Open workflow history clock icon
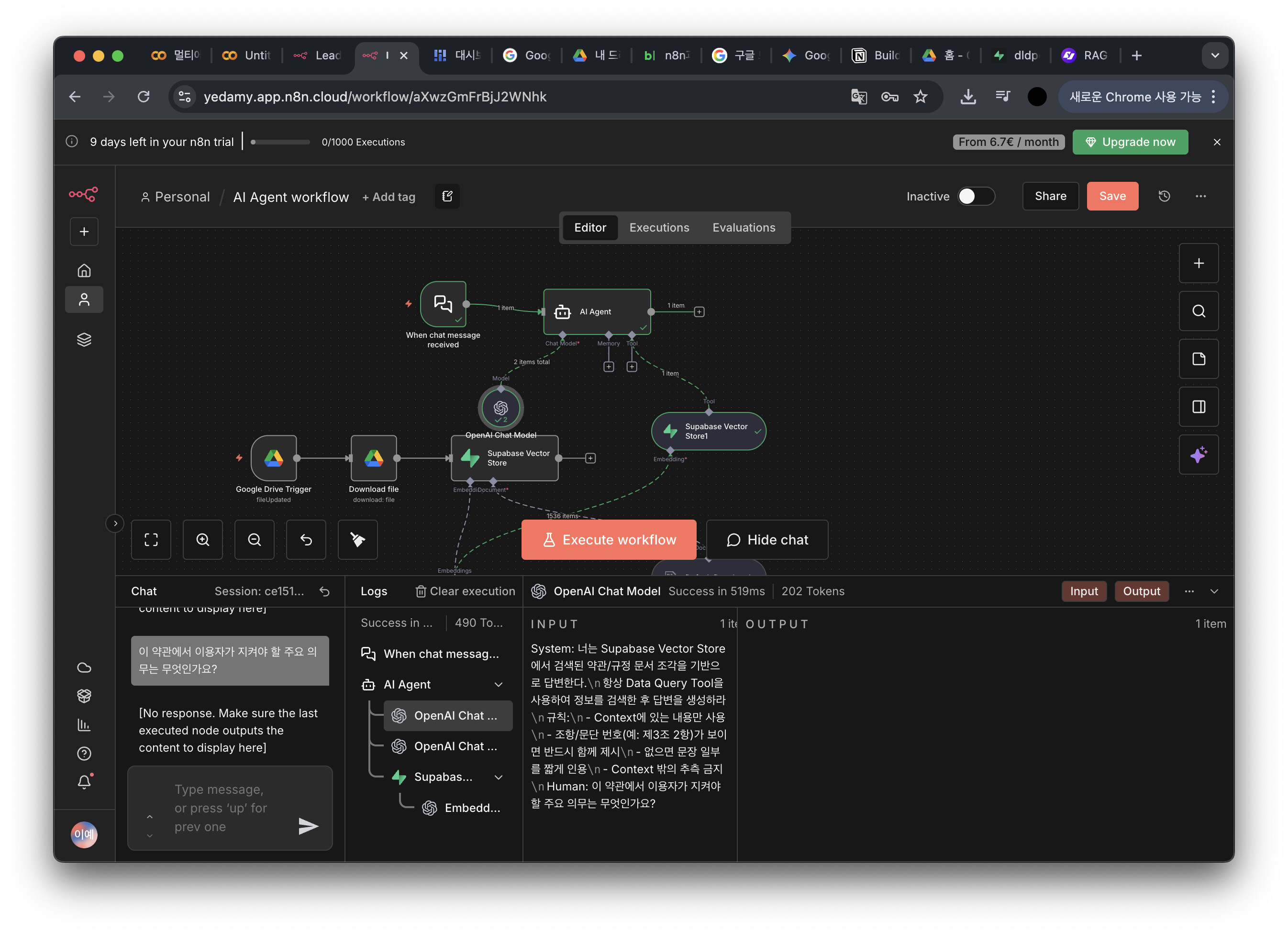Image resolution: width=1288 pixels, height=933 pixels. tap(1164, 197)
